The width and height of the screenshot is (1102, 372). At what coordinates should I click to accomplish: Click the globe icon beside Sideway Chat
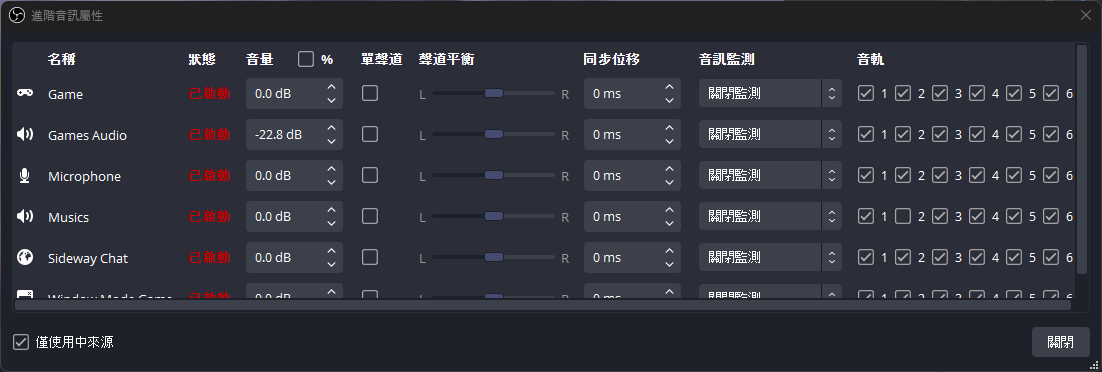point(25,257)
